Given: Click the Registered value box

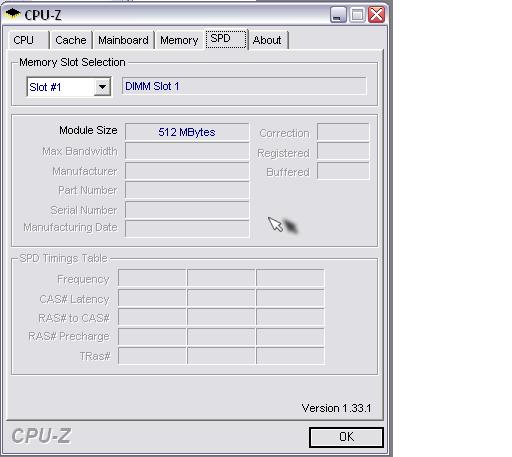Looking at the screenshot, I should click(343, 151).
